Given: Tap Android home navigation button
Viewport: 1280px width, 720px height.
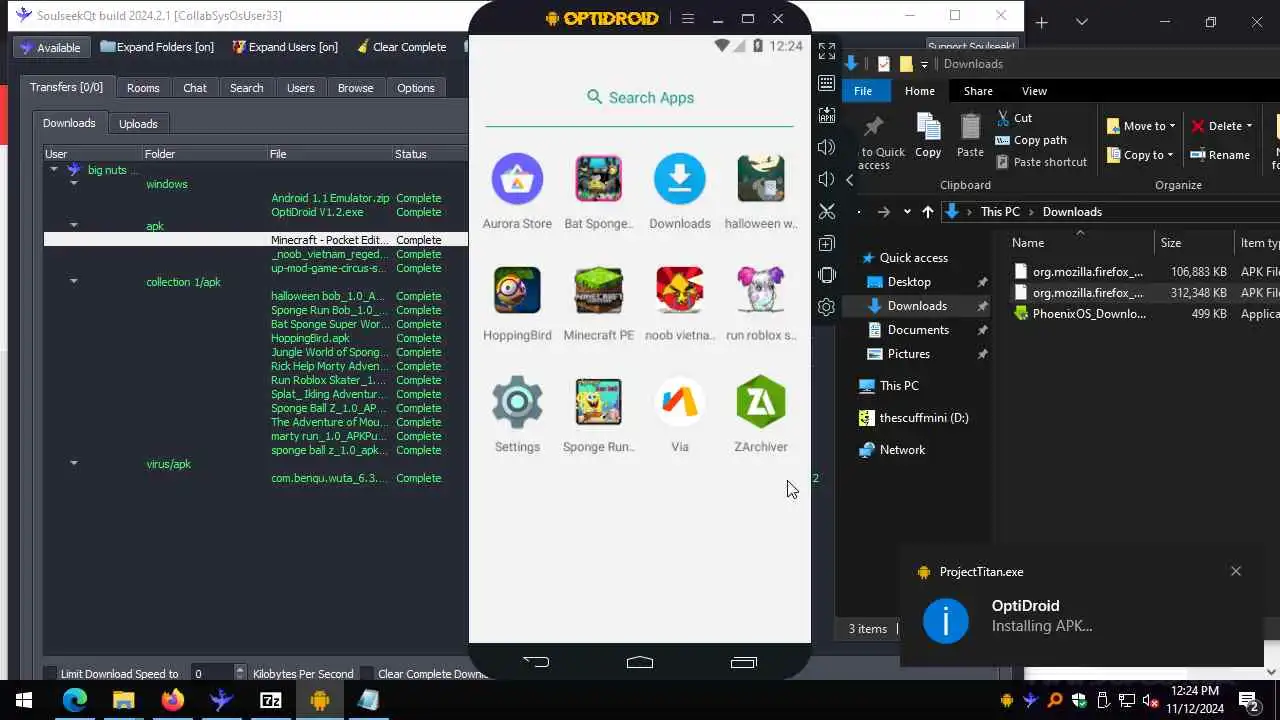Looking at the screenshot, I should coord(640,661).
